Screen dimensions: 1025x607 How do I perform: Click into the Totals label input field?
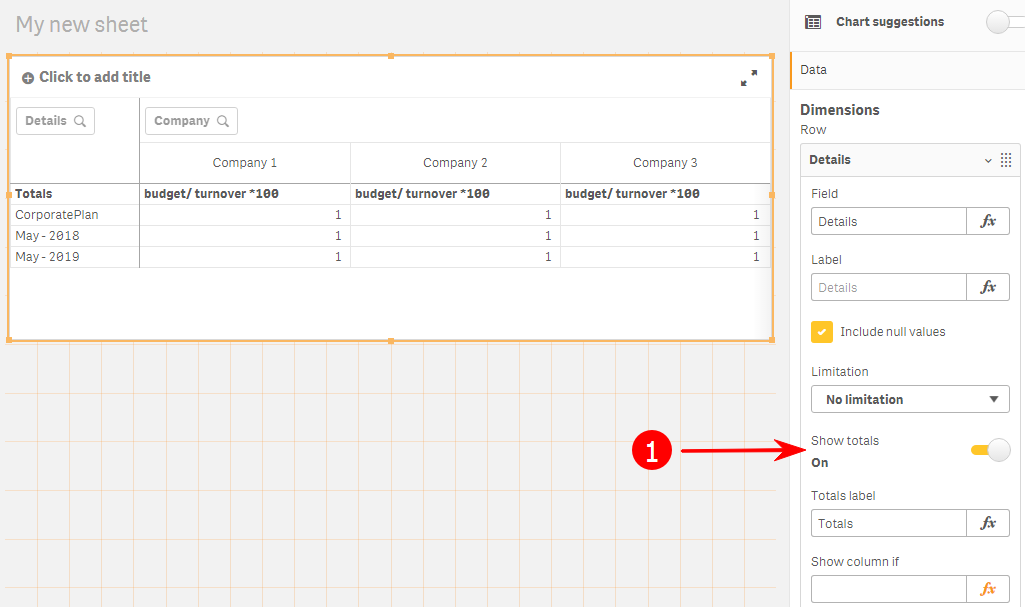(x=888, y=523)
